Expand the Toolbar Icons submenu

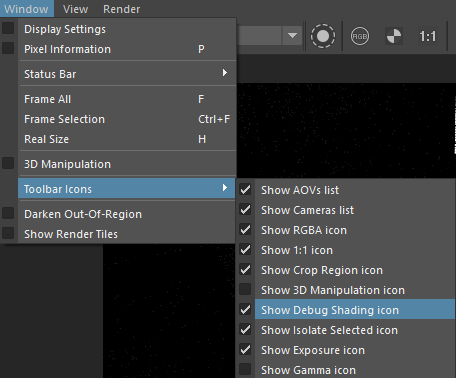127,189
